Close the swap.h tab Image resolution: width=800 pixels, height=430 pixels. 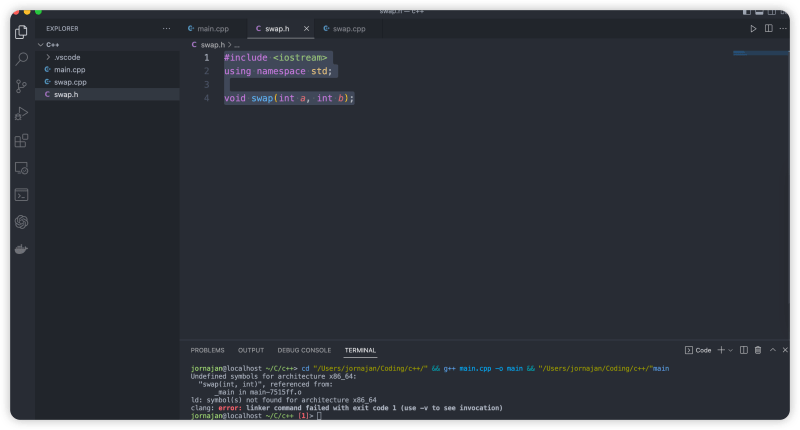tap(306, 29)
